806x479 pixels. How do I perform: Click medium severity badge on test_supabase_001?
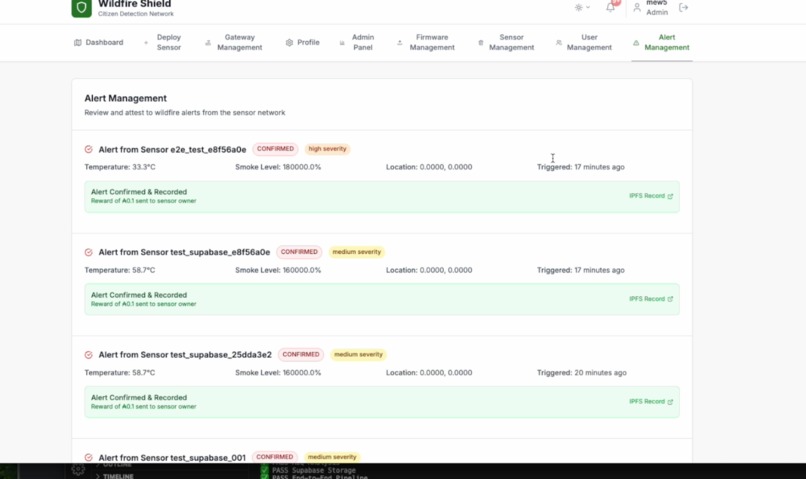[x=332, y=457]
